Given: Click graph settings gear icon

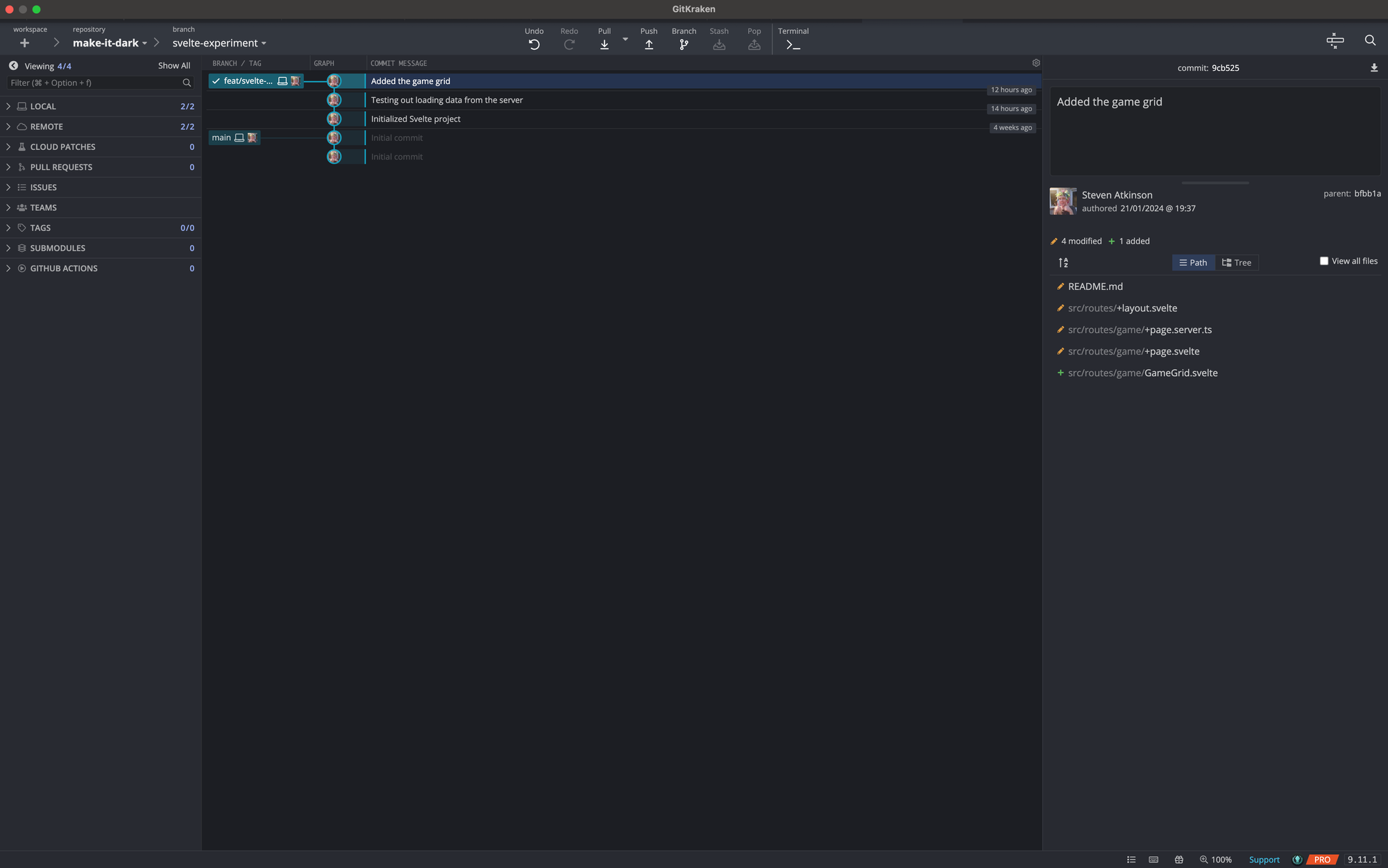Looking at the screenshot, I should [x=1035, y=63].
